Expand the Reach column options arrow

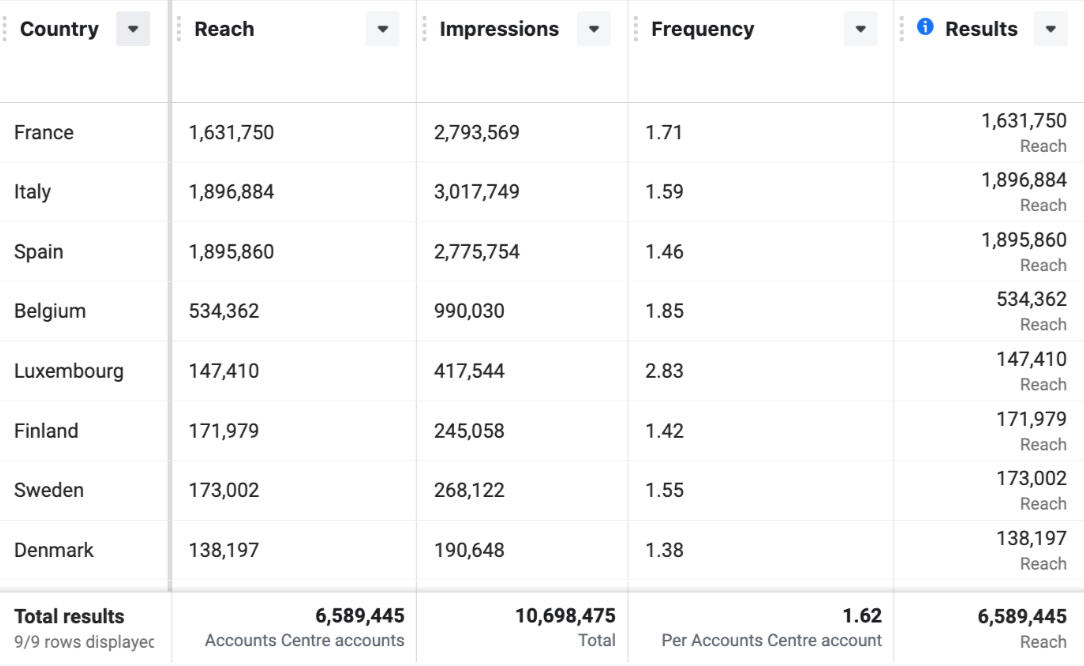point(382,29)
